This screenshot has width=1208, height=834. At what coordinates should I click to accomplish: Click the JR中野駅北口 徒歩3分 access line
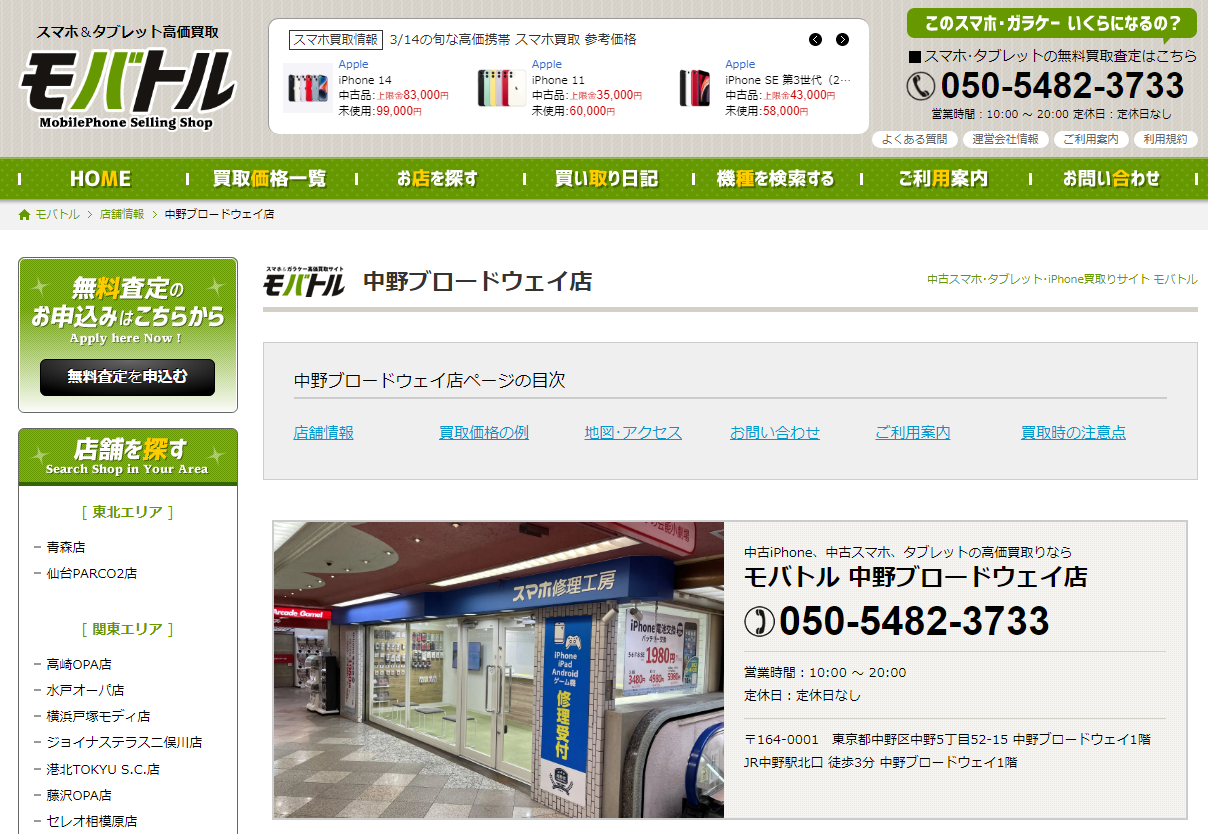click(x=881, y=763)
